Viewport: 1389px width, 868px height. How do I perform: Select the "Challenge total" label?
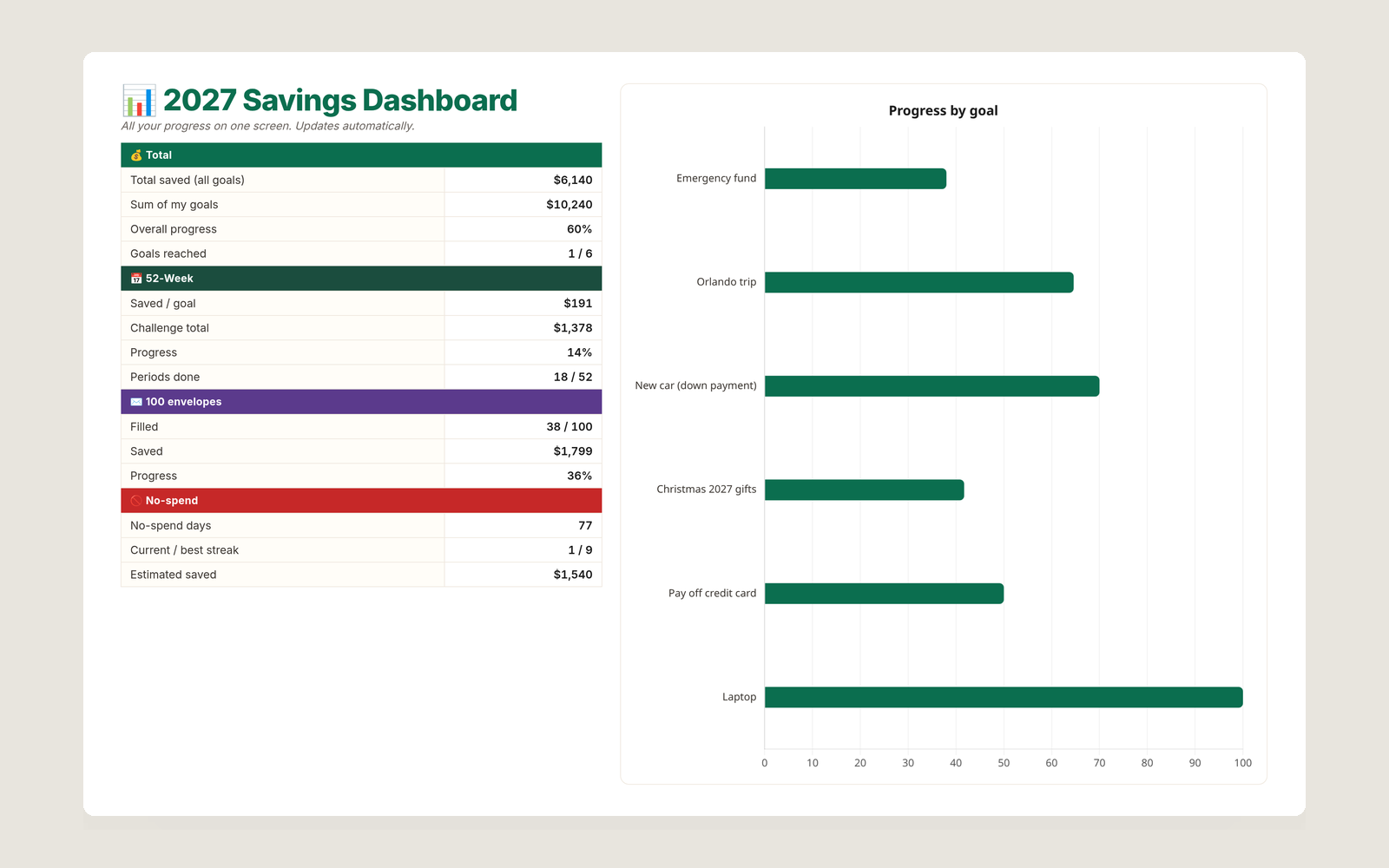point(170,328)
